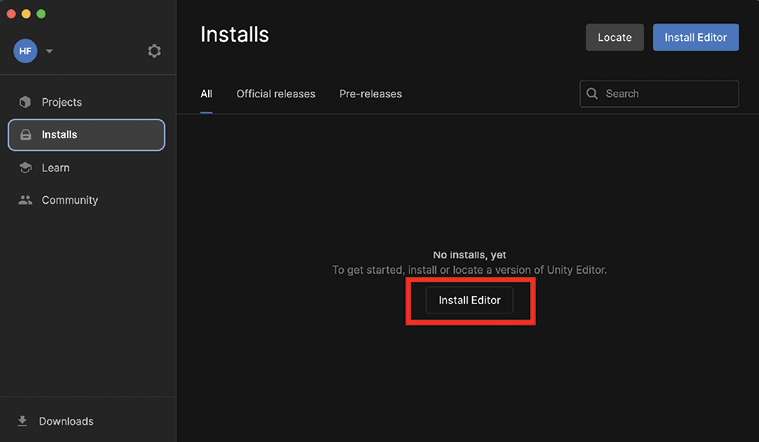This screenshot has width=759, height=442.
Task: Select Installs in the sidebar
Action: pyautogui.click(x=86, y=135)
